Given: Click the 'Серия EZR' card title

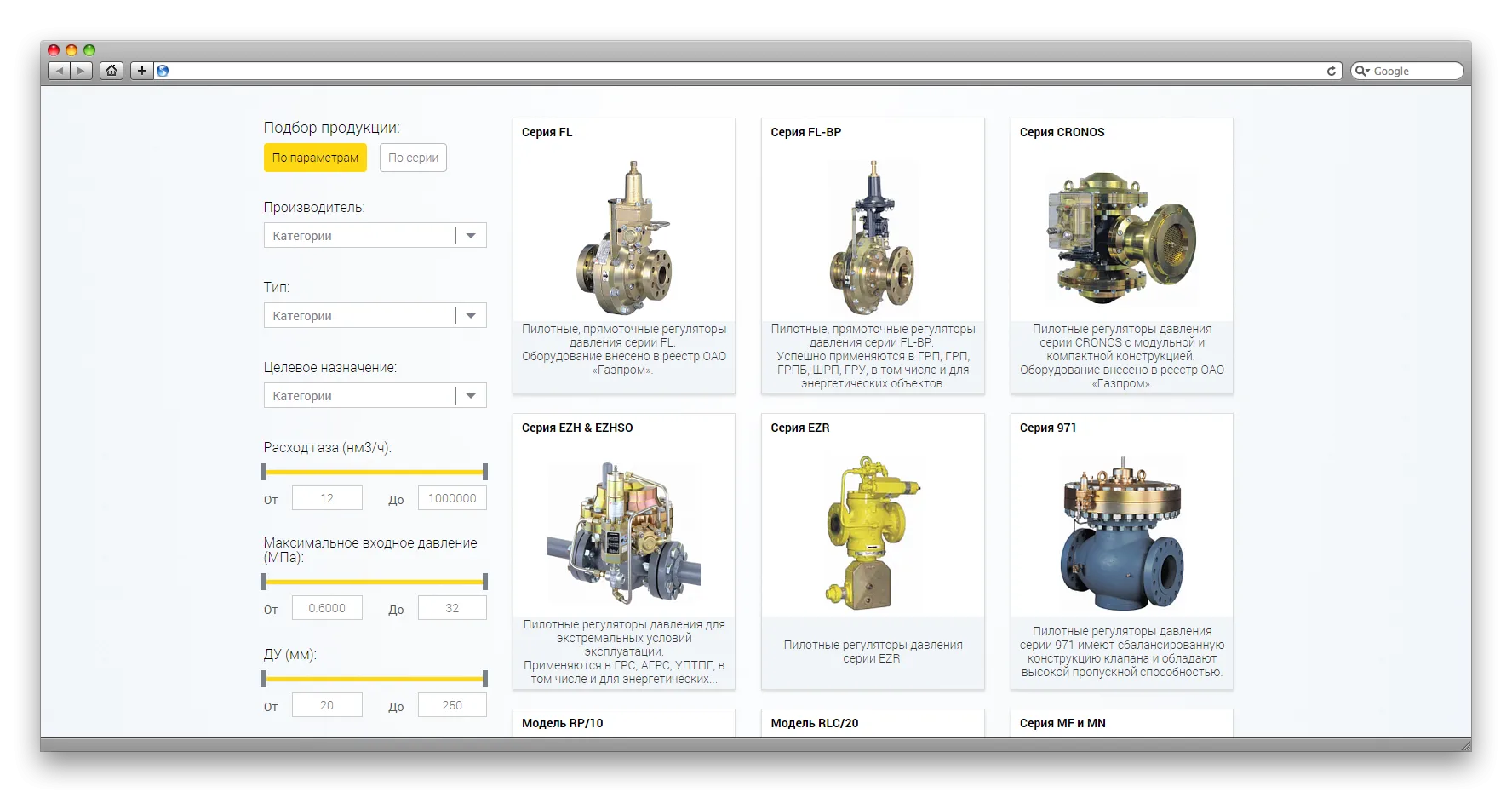Looking at the screenshot, I should tap(799, 428).
